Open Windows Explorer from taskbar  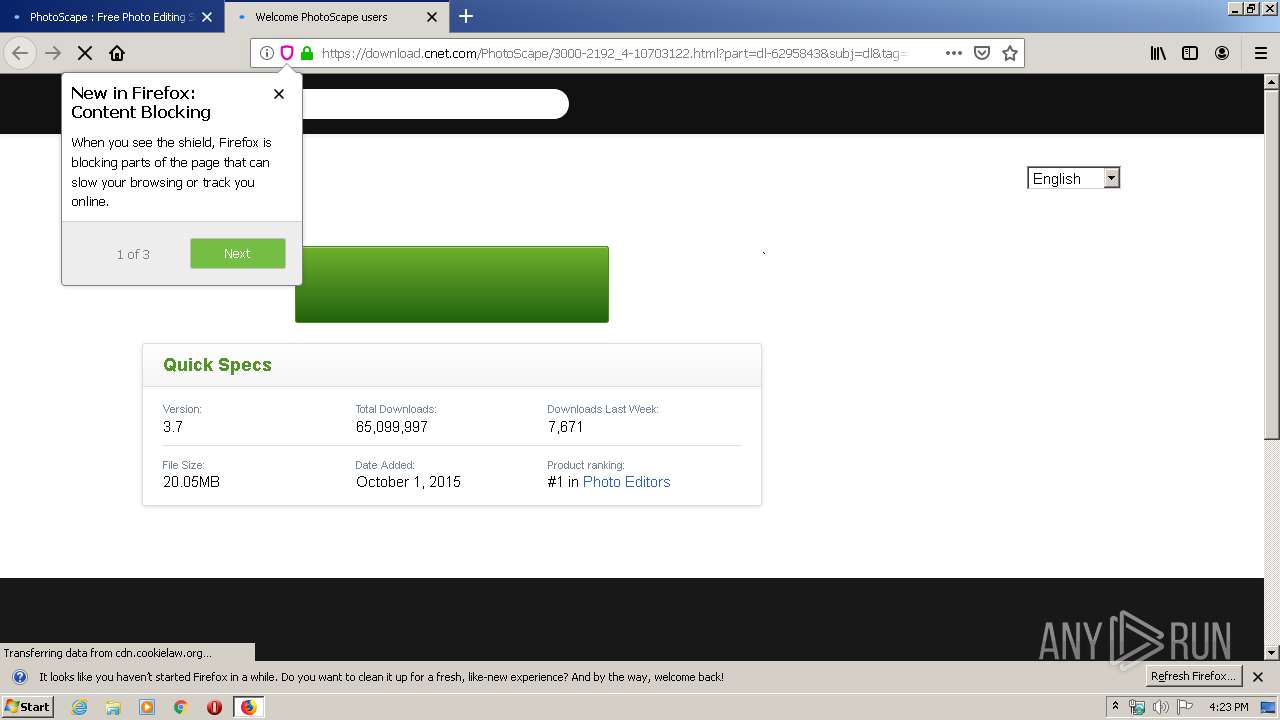pyautogui.click(x=113, y=706)
